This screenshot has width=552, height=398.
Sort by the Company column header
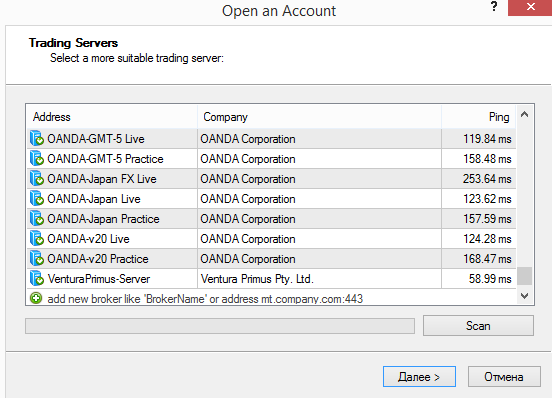pyautogui.click(x=319, y=117)
